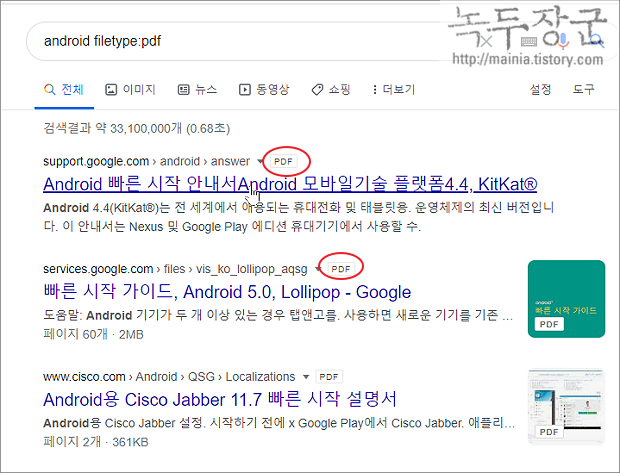Click the newspaper icon beside 뉴스

(x=183, y=90)
